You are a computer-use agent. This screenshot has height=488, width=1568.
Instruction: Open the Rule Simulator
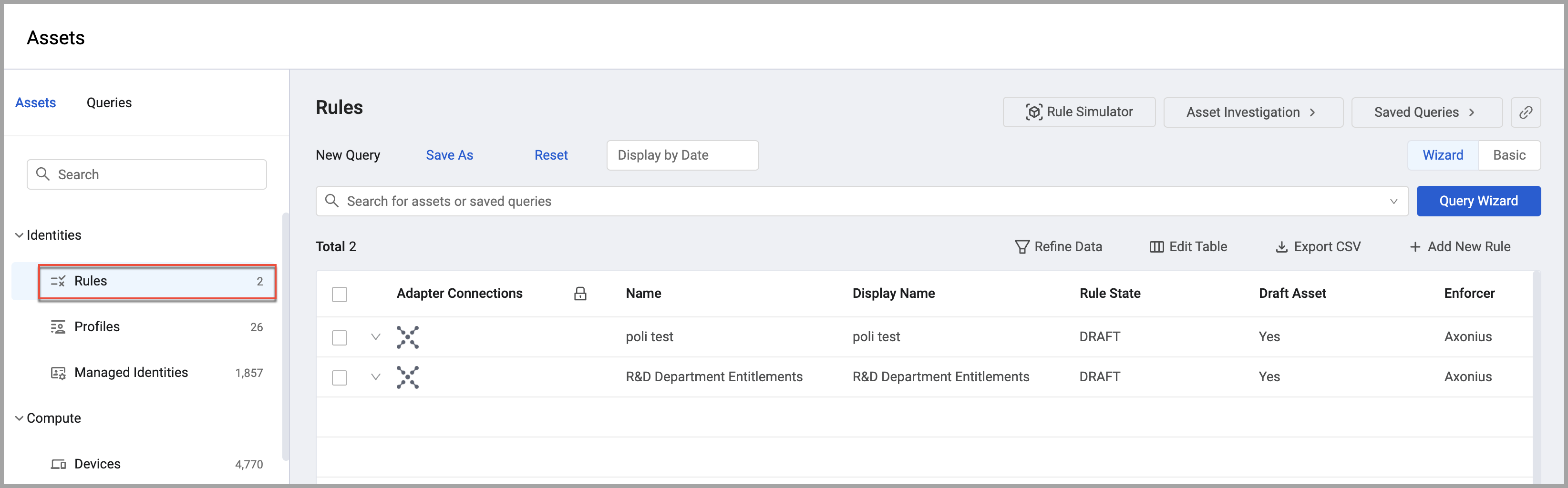pyautogui.click(x=1079, y=112)
